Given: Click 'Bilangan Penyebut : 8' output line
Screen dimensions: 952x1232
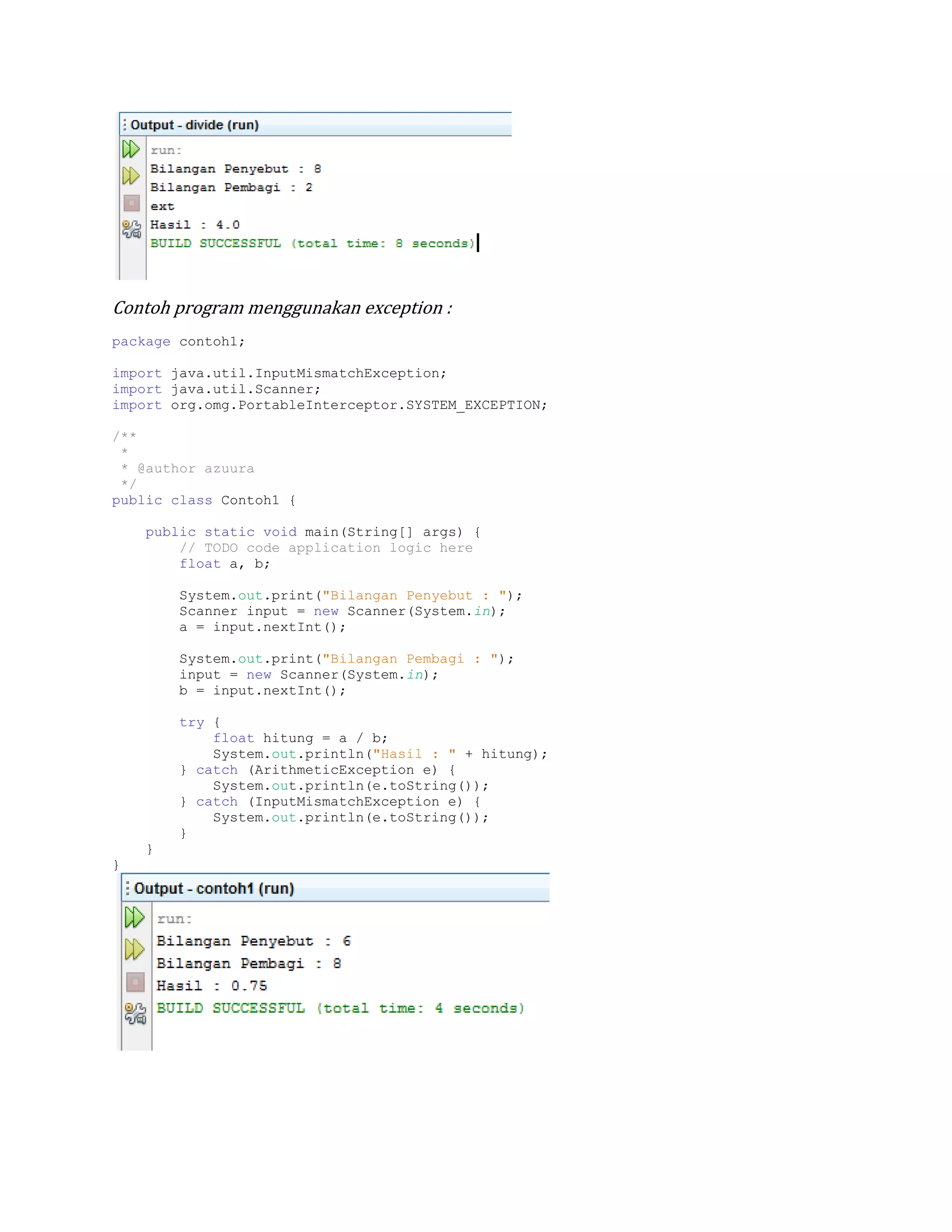Looking at the screenshot, I should (236, 169).
